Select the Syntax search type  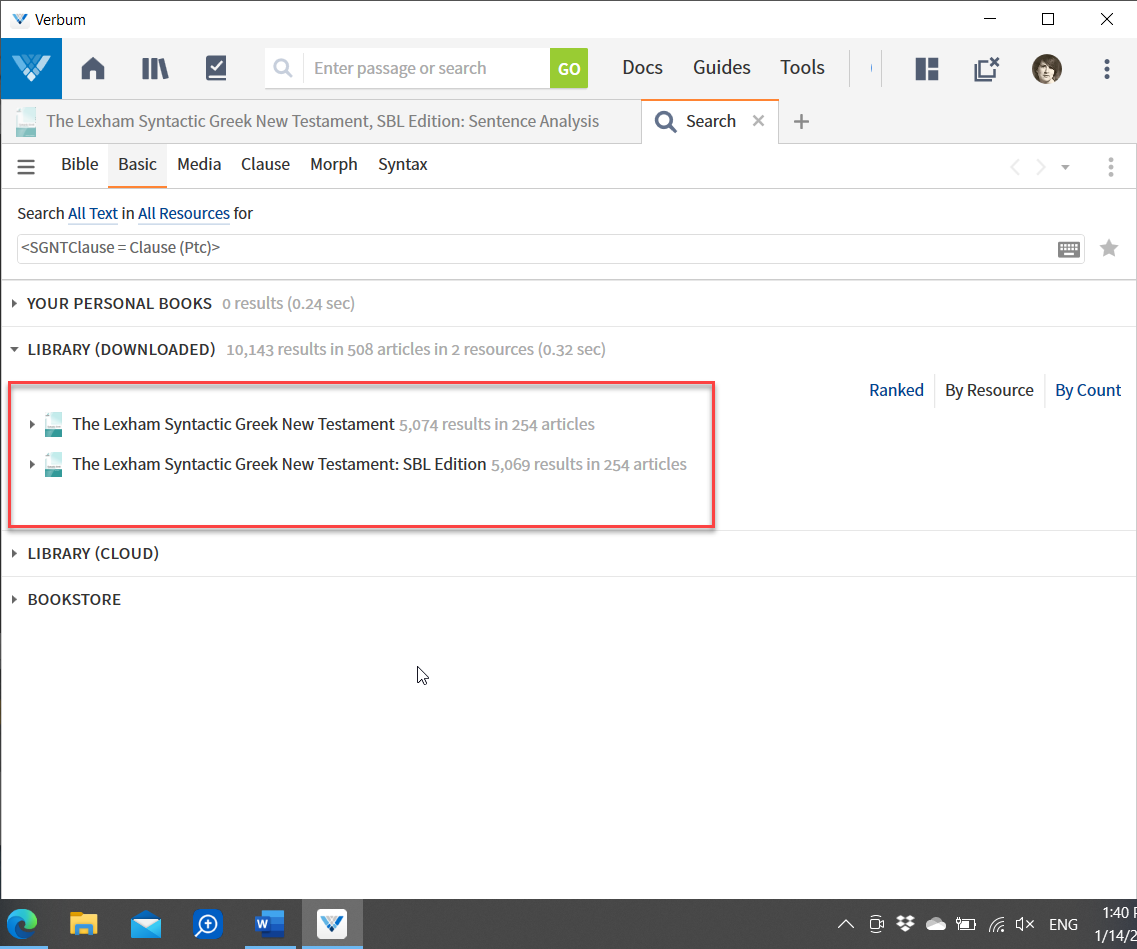point(402,165)
